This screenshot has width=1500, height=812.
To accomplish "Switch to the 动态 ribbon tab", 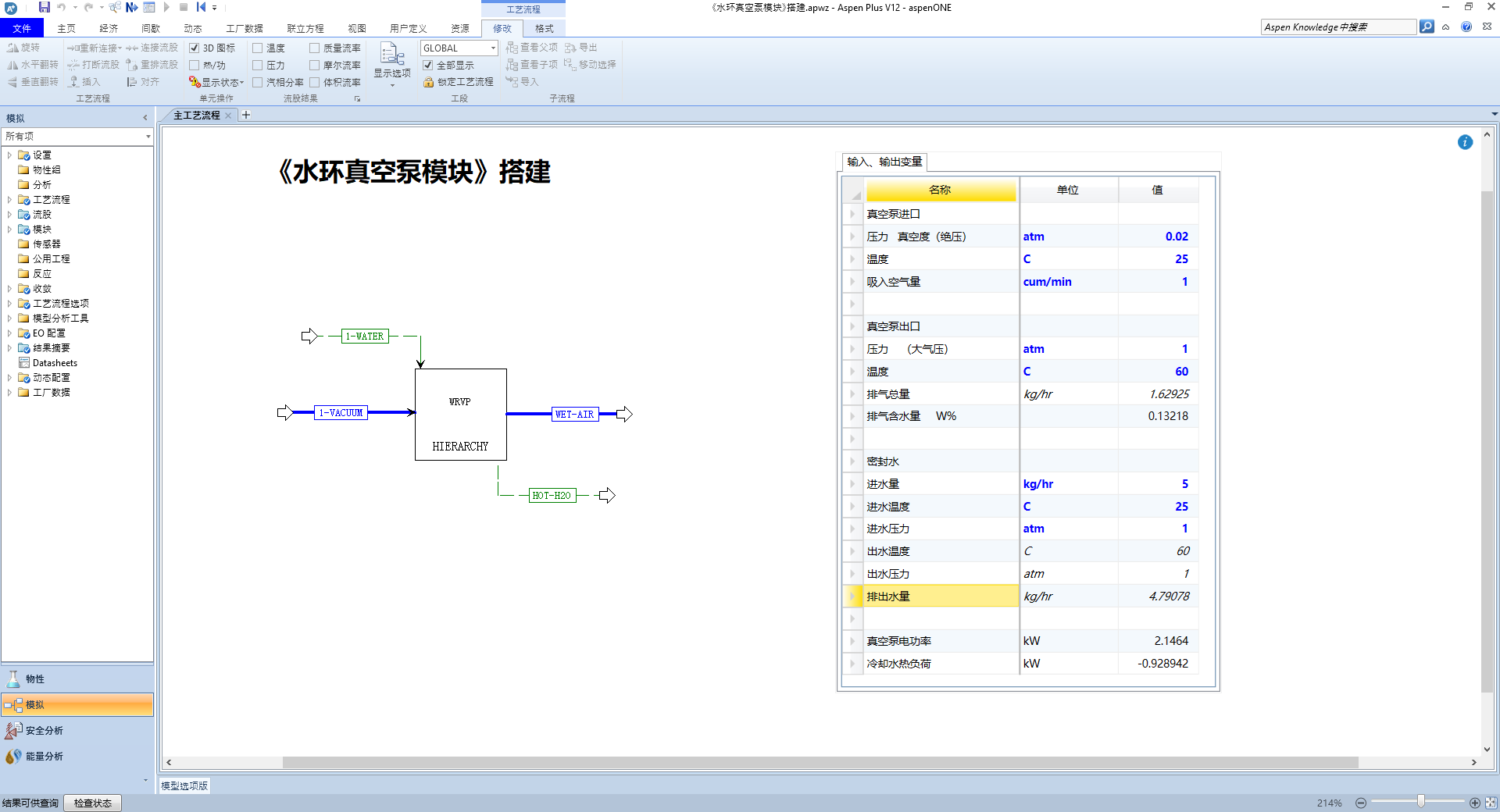I will [x=193, y=28].
